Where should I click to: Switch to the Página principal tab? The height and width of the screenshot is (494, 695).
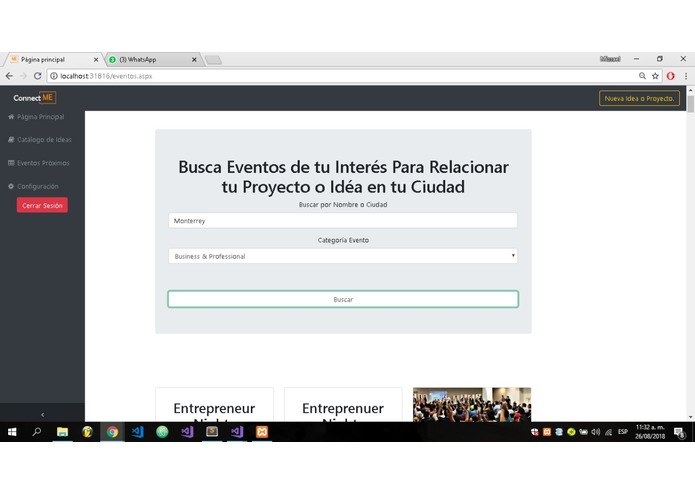click(x=52, y=59)
